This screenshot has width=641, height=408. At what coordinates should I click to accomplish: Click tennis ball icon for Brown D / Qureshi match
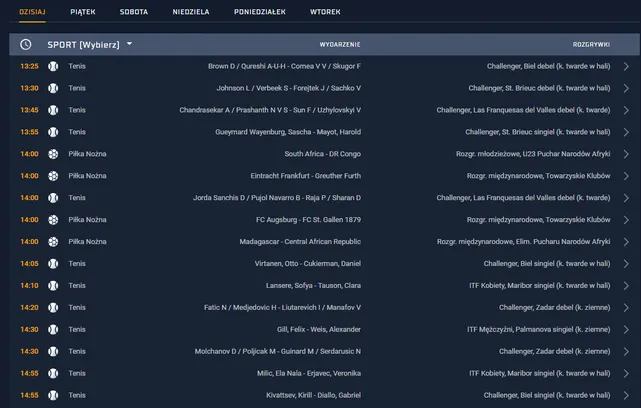click(x=53, y=66)
